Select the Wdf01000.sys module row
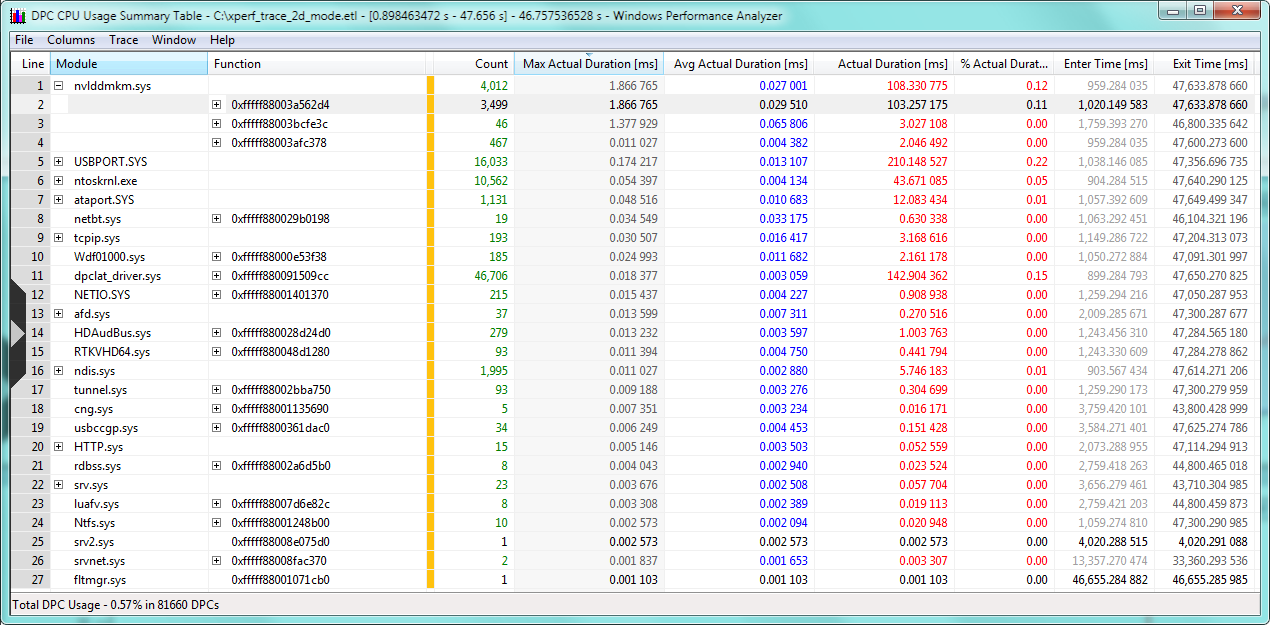This screenshot has width=1270, height=625. tap(634, 257)
